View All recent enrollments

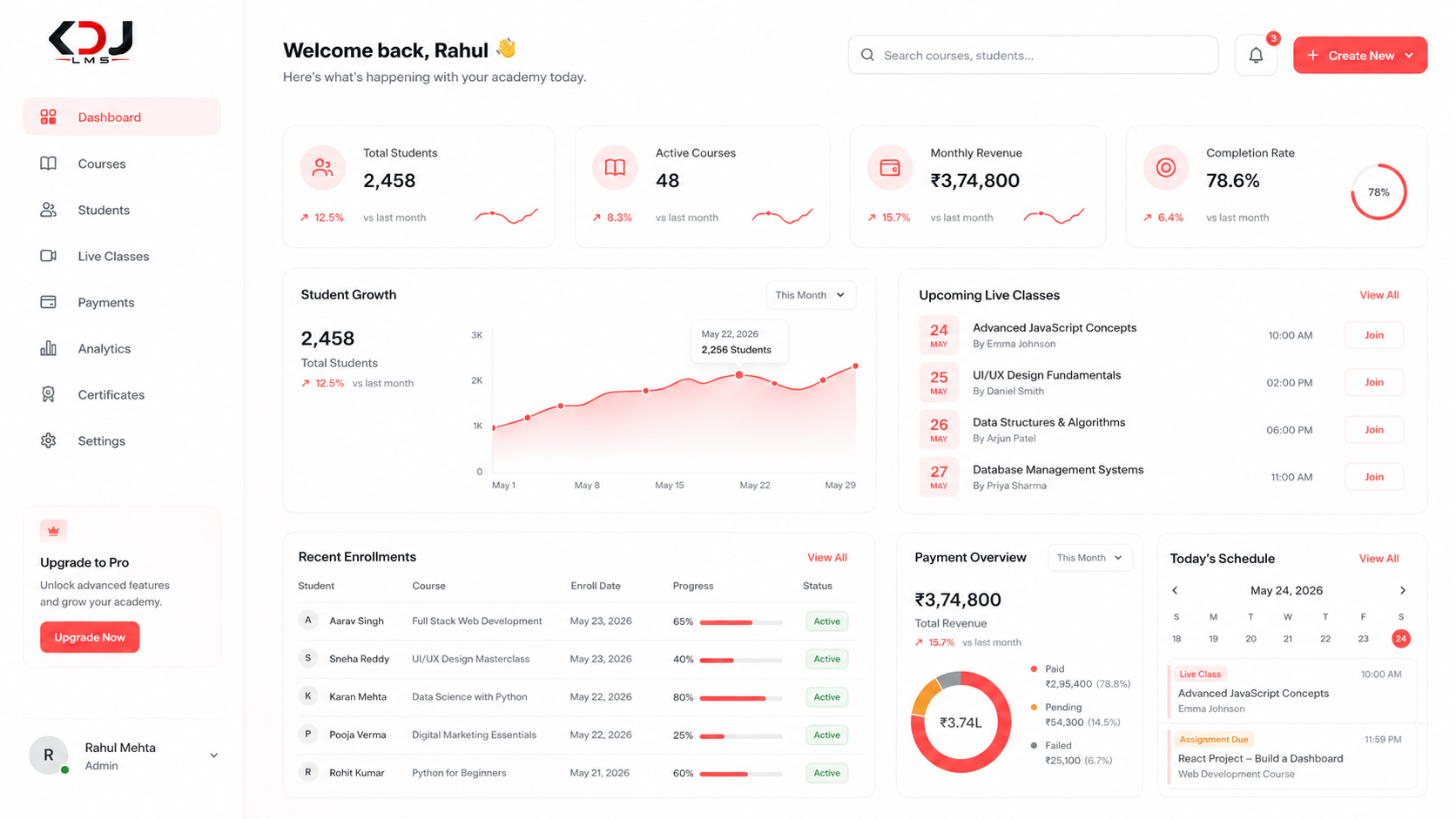pos(827,557)
